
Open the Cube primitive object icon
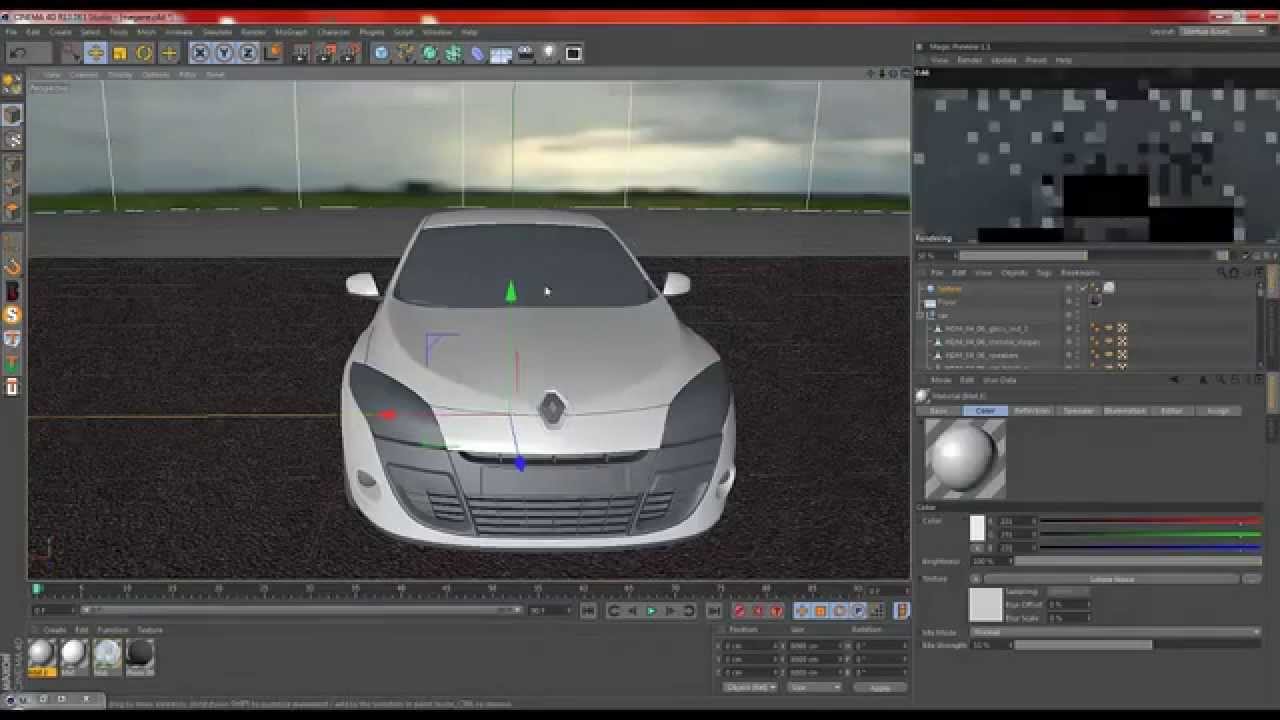click(381, 53)
